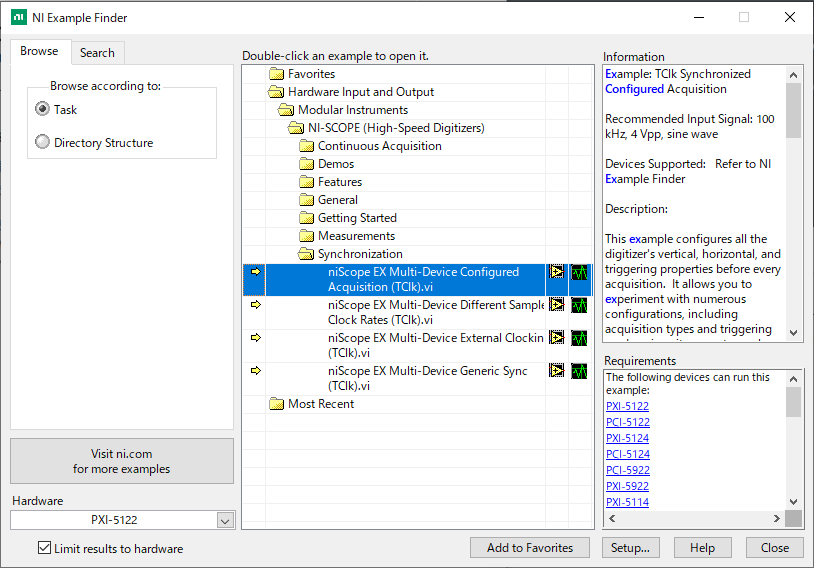The image size is (814, 568).
Task: Click VI run icon for Generic Sync row
Action: (557, 371)
